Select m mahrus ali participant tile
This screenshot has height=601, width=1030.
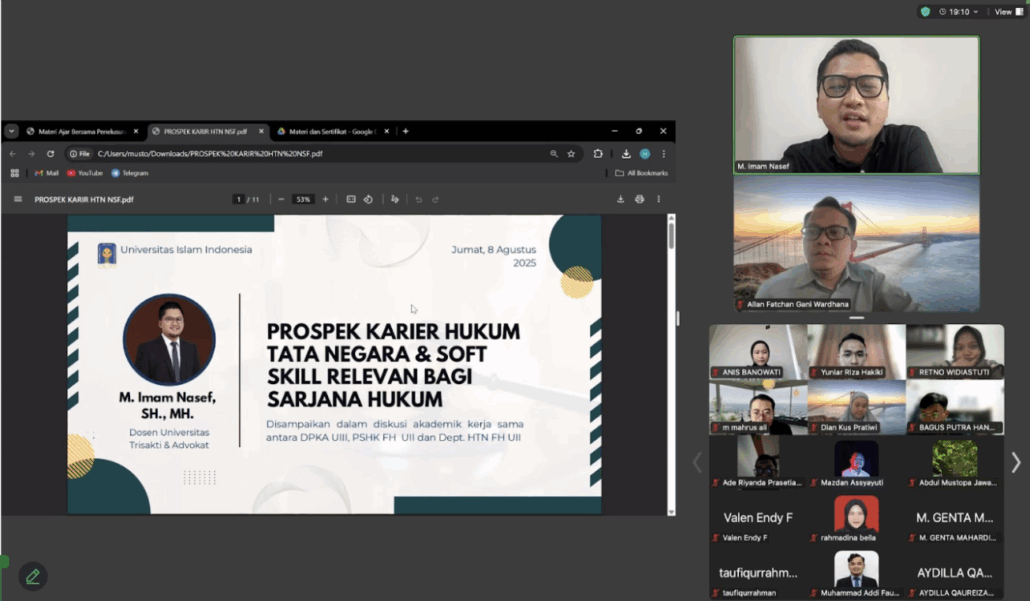[758, 407]
